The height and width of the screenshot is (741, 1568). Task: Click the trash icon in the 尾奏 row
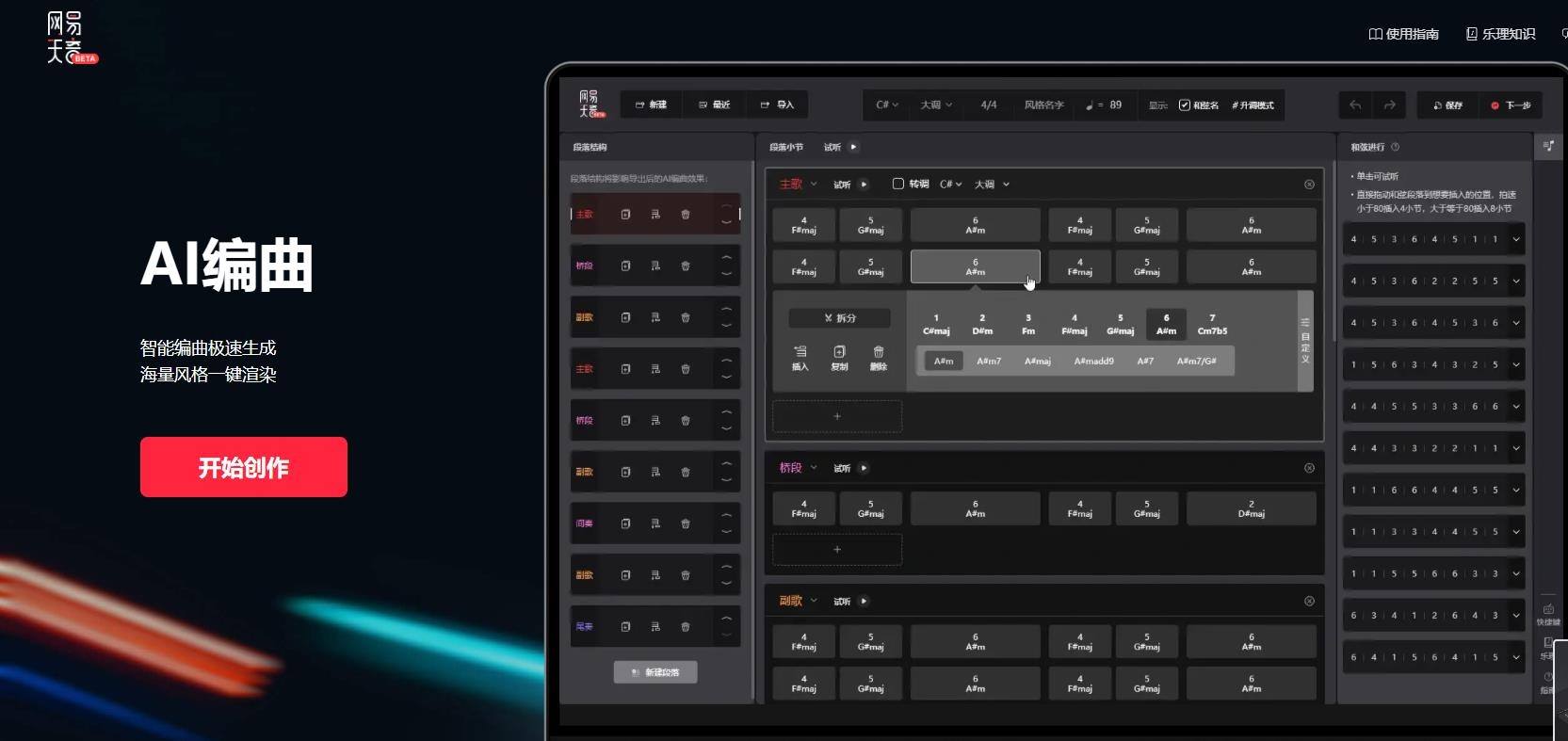click(x=686, y=626)
